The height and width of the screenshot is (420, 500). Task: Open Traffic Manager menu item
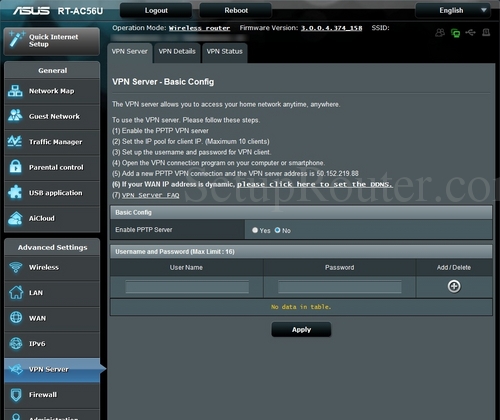coord(52,142)
